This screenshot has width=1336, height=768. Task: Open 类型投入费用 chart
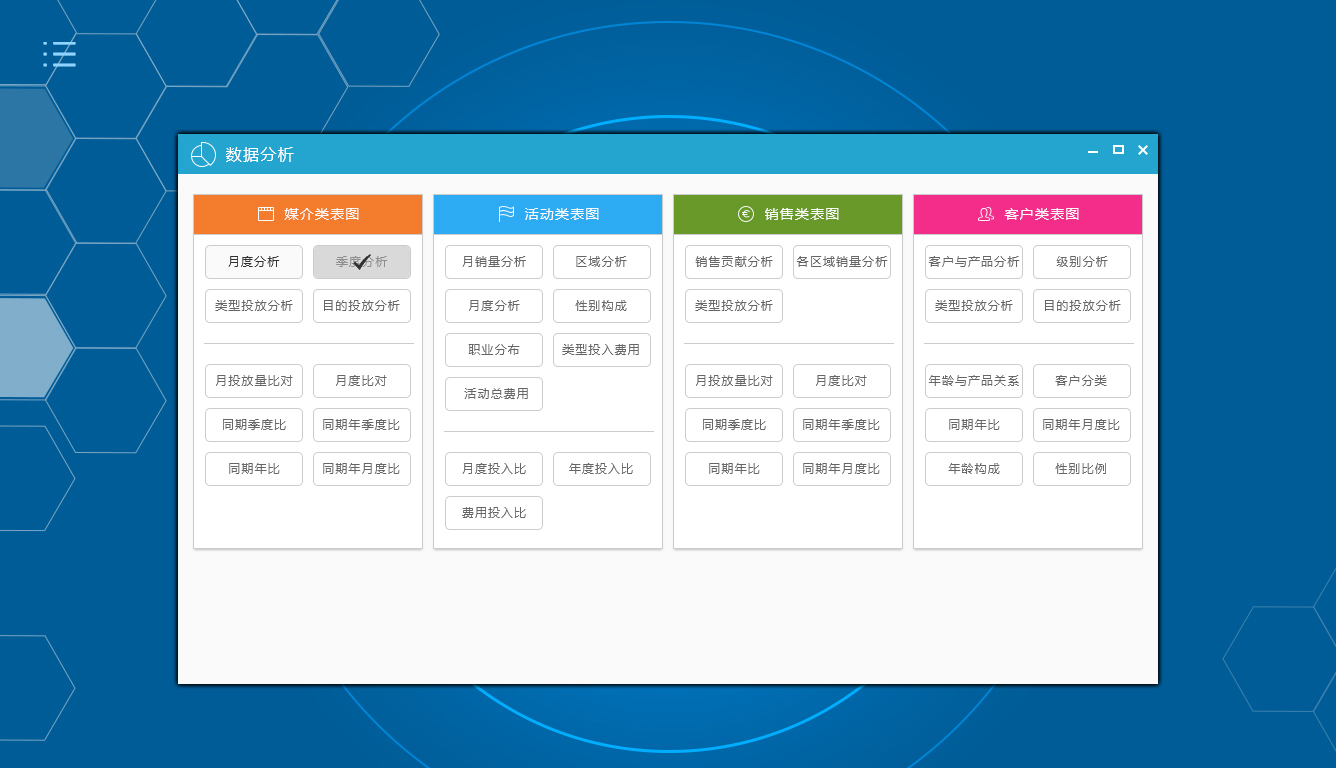click(x=602, y=350)
